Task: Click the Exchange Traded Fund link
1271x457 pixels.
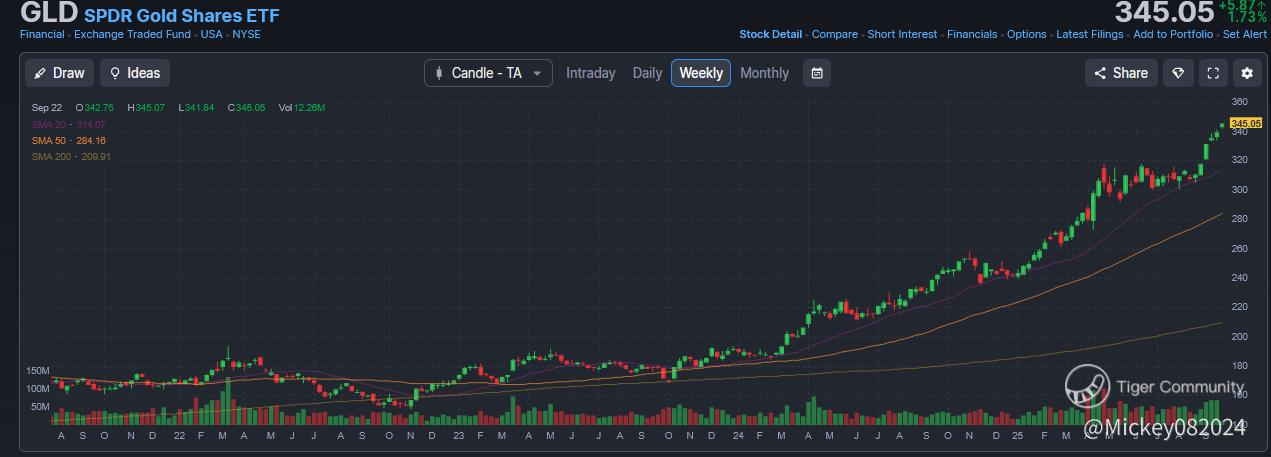Action: 133,34
